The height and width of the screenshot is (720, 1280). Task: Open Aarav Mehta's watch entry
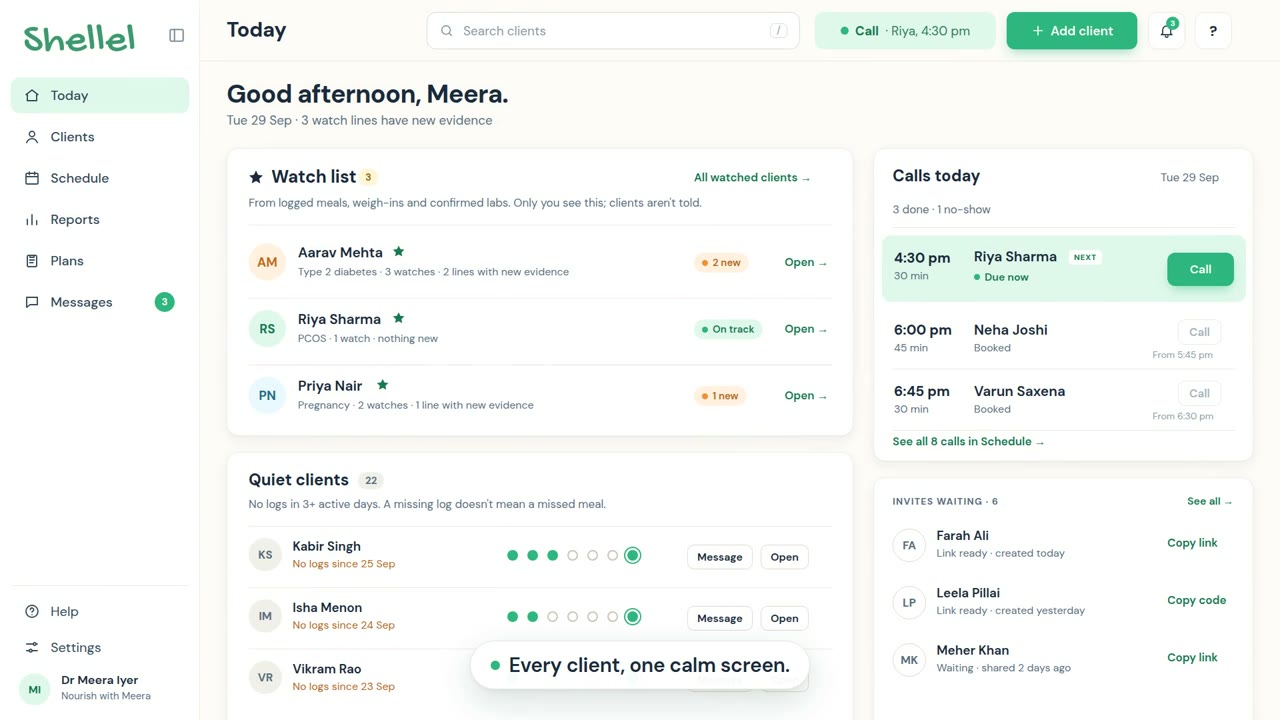(806, 262)
